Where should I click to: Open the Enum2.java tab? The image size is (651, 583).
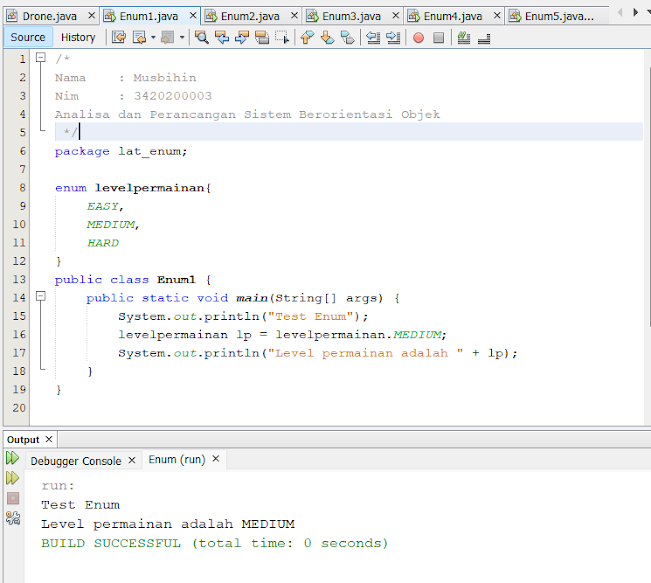pos(250,16)
